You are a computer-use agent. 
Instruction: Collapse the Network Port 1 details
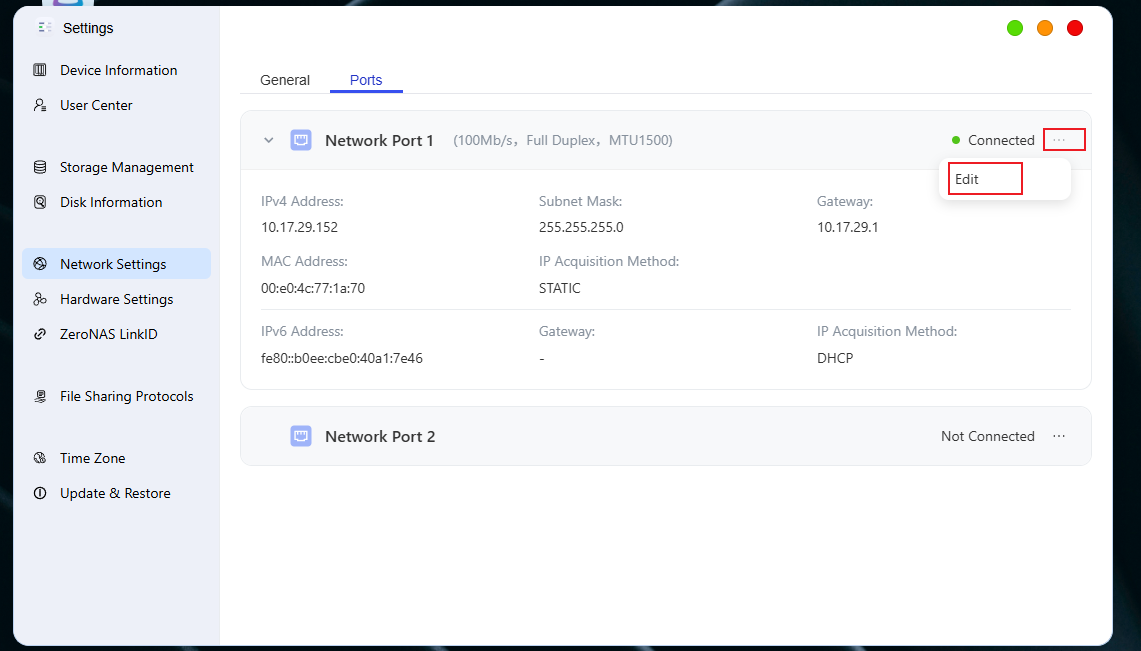[269, 140]
